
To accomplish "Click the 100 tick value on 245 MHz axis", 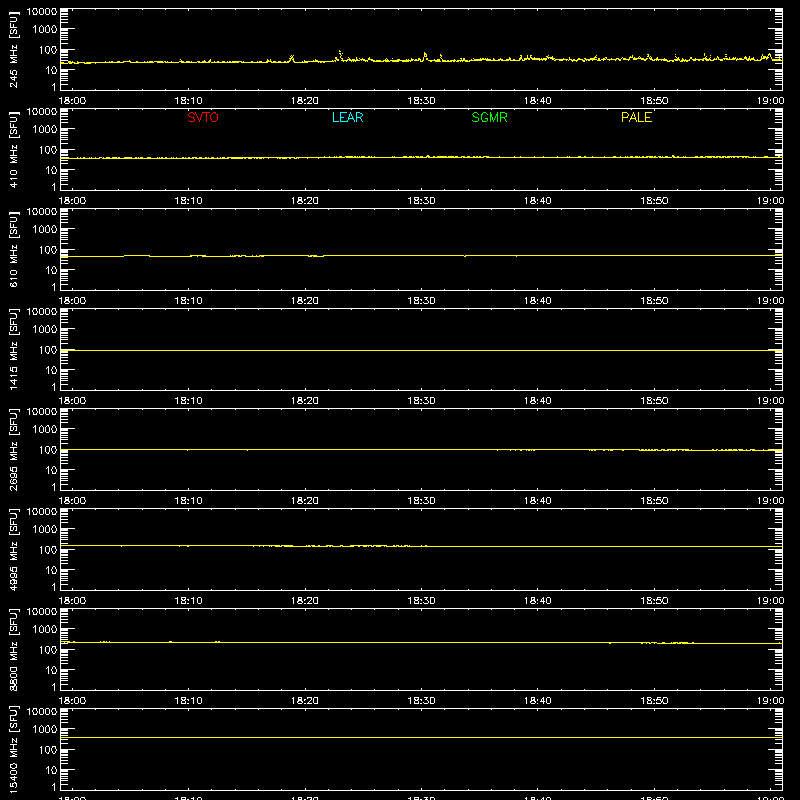I will pos(48,50).
